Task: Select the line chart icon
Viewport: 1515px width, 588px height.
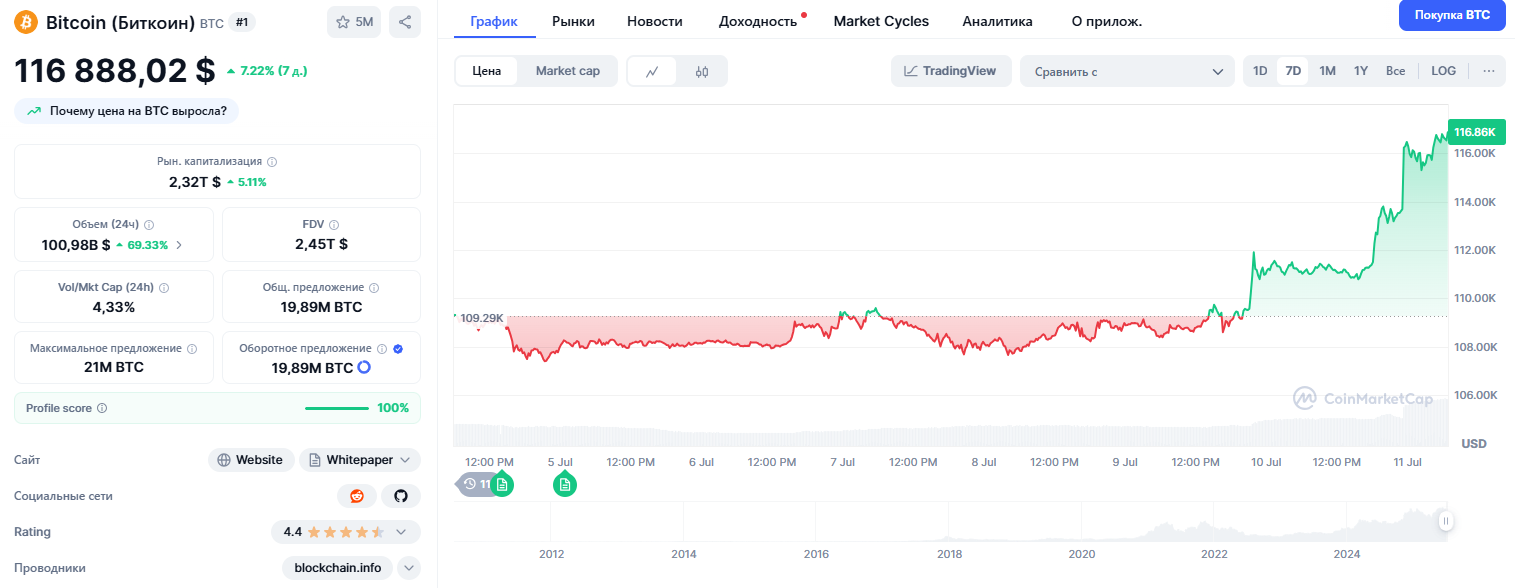Action: coord(652,71)
